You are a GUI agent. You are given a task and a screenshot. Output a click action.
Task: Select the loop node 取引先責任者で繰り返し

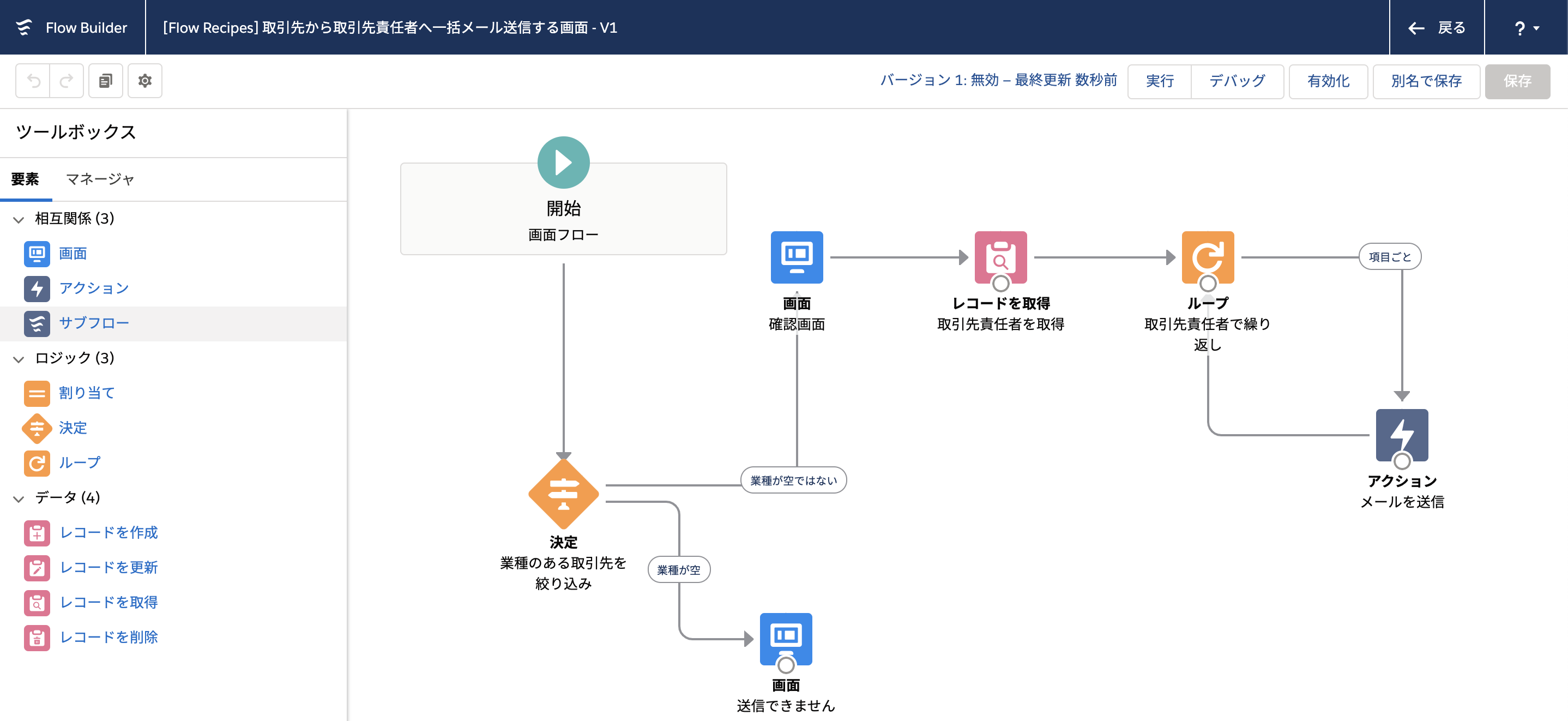click(x=1208, y=257)
